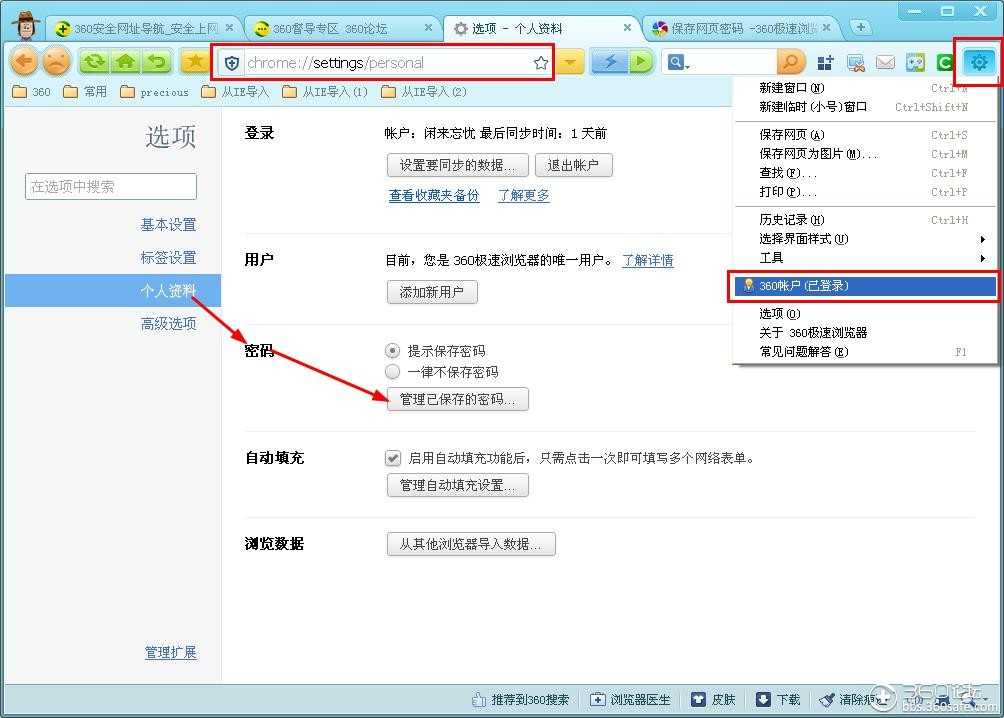Click the screenshot tool icon
Screen dimensions: 1004x718
pos(855,63)
